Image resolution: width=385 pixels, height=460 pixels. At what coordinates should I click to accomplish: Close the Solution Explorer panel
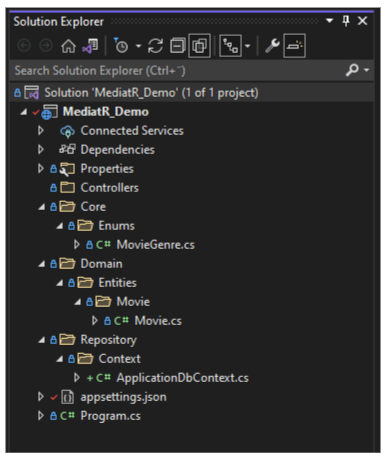362,21
